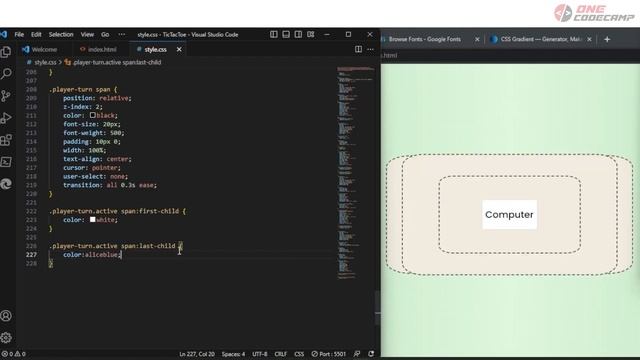Open the Go menu
Screen dimensions: 640x360
(105, 35)
